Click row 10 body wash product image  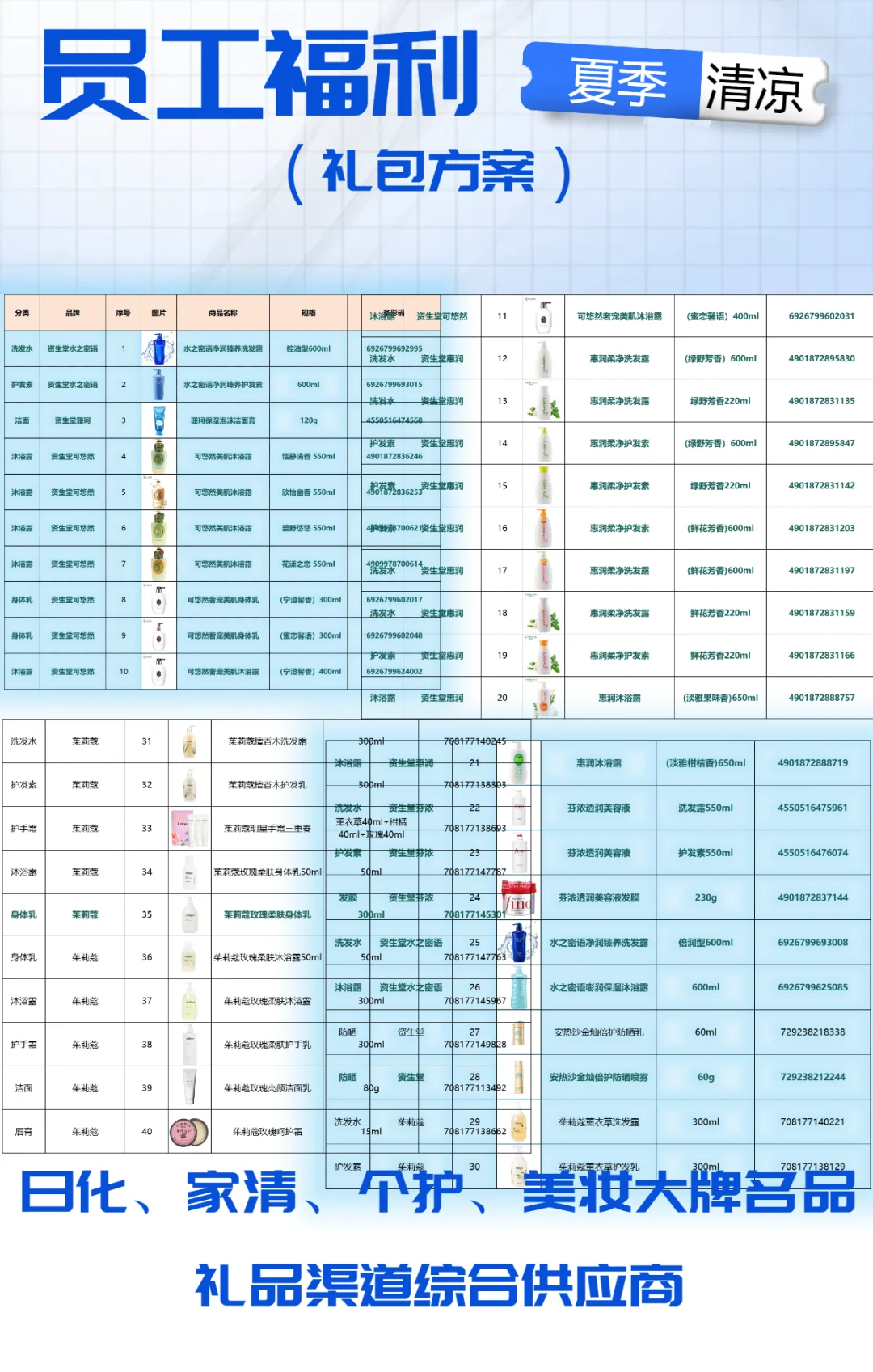pos(158,671)
